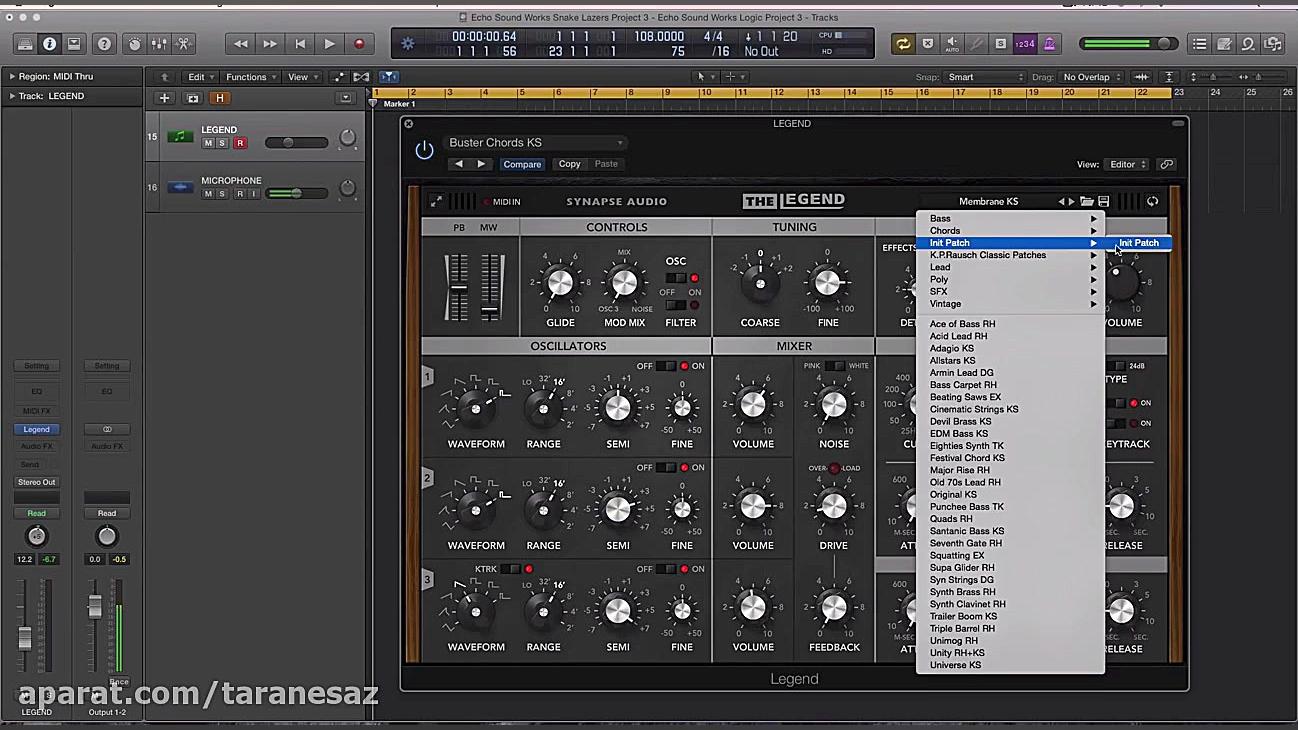
Task: Open the Edit menu in tracks area
Action: [x=200, y=77]
